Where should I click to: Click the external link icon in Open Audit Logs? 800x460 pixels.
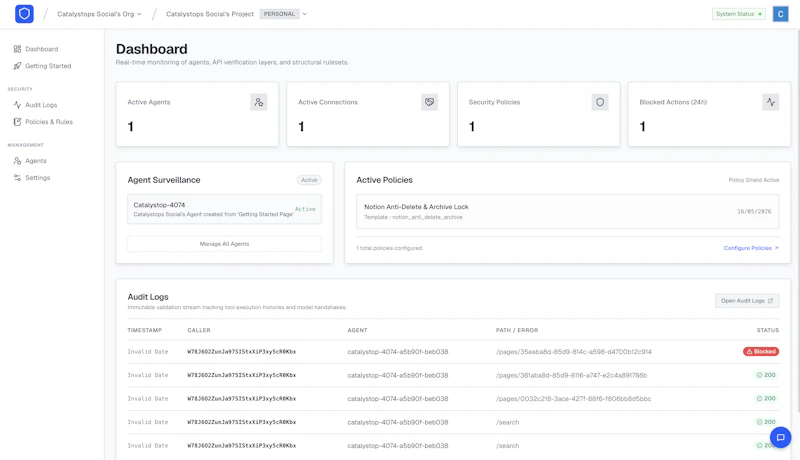pos(770,301)
